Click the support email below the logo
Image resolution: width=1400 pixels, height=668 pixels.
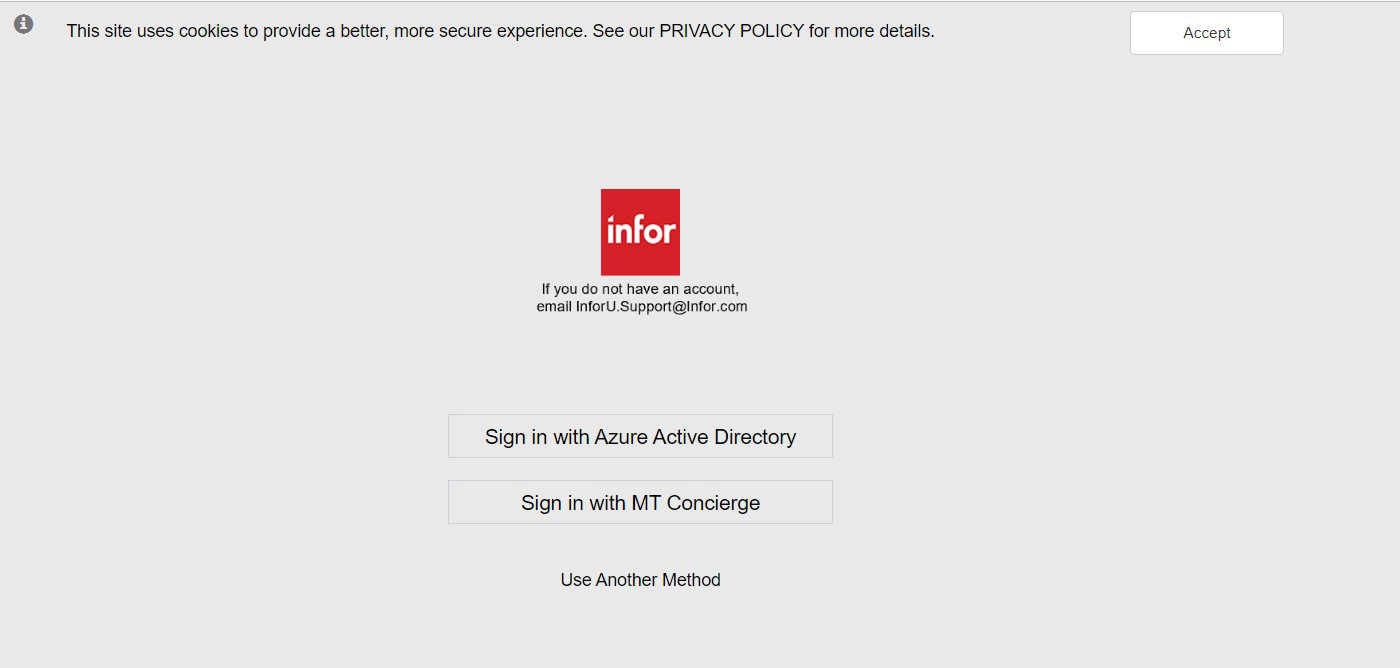[661, 307]
